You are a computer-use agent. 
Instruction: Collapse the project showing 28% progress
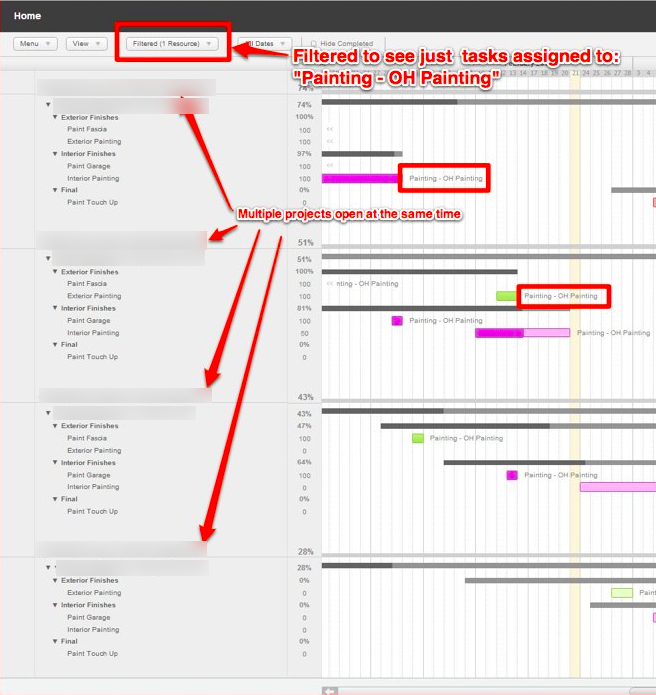coord(48,567)
